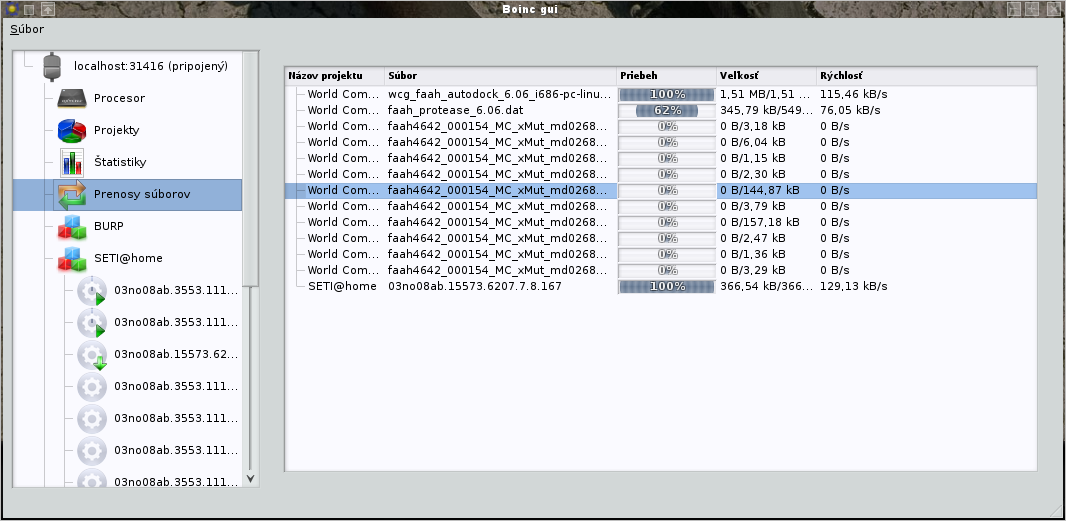Click the size cell 0 B/1,36 kB

coord(753,254)
